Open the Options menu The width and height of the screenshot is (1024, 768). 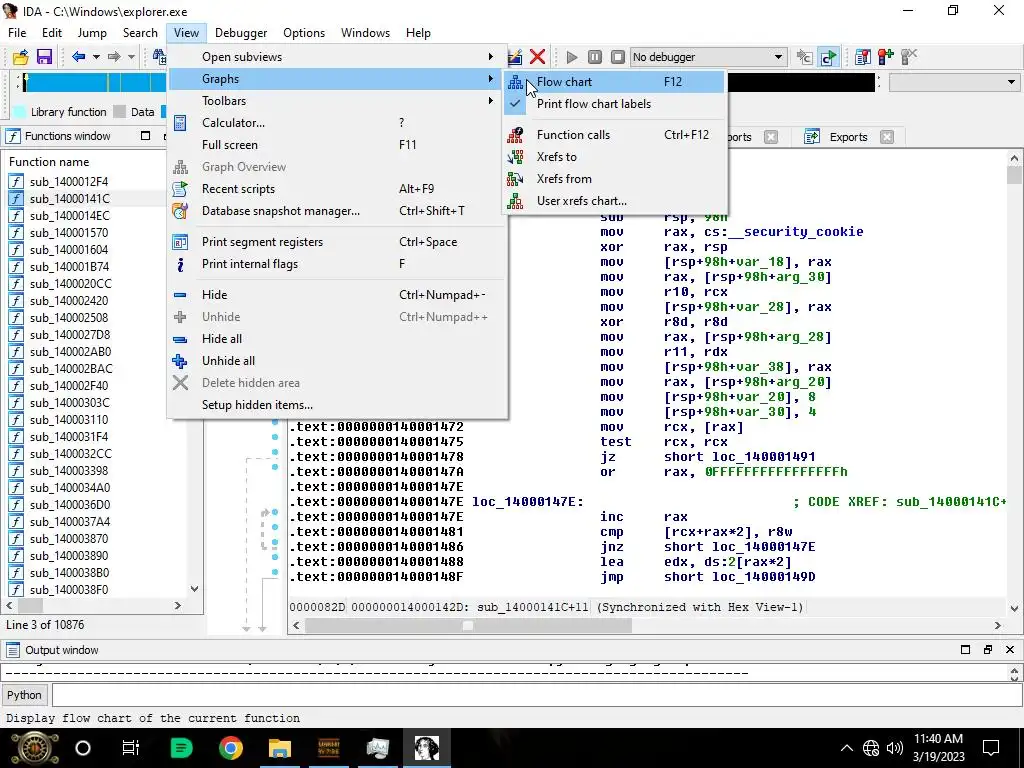pyautogui.click(x=304, y=33)
